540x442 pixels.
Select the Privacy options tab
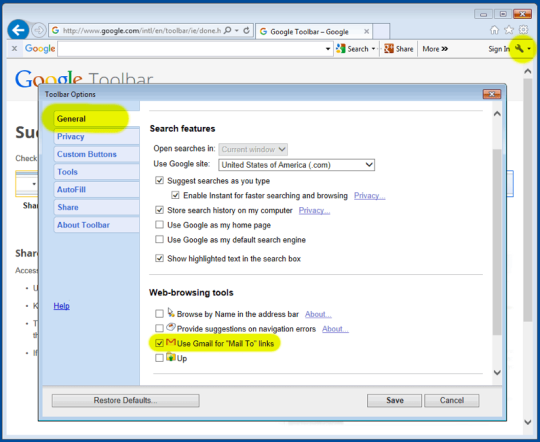point(96,136)
